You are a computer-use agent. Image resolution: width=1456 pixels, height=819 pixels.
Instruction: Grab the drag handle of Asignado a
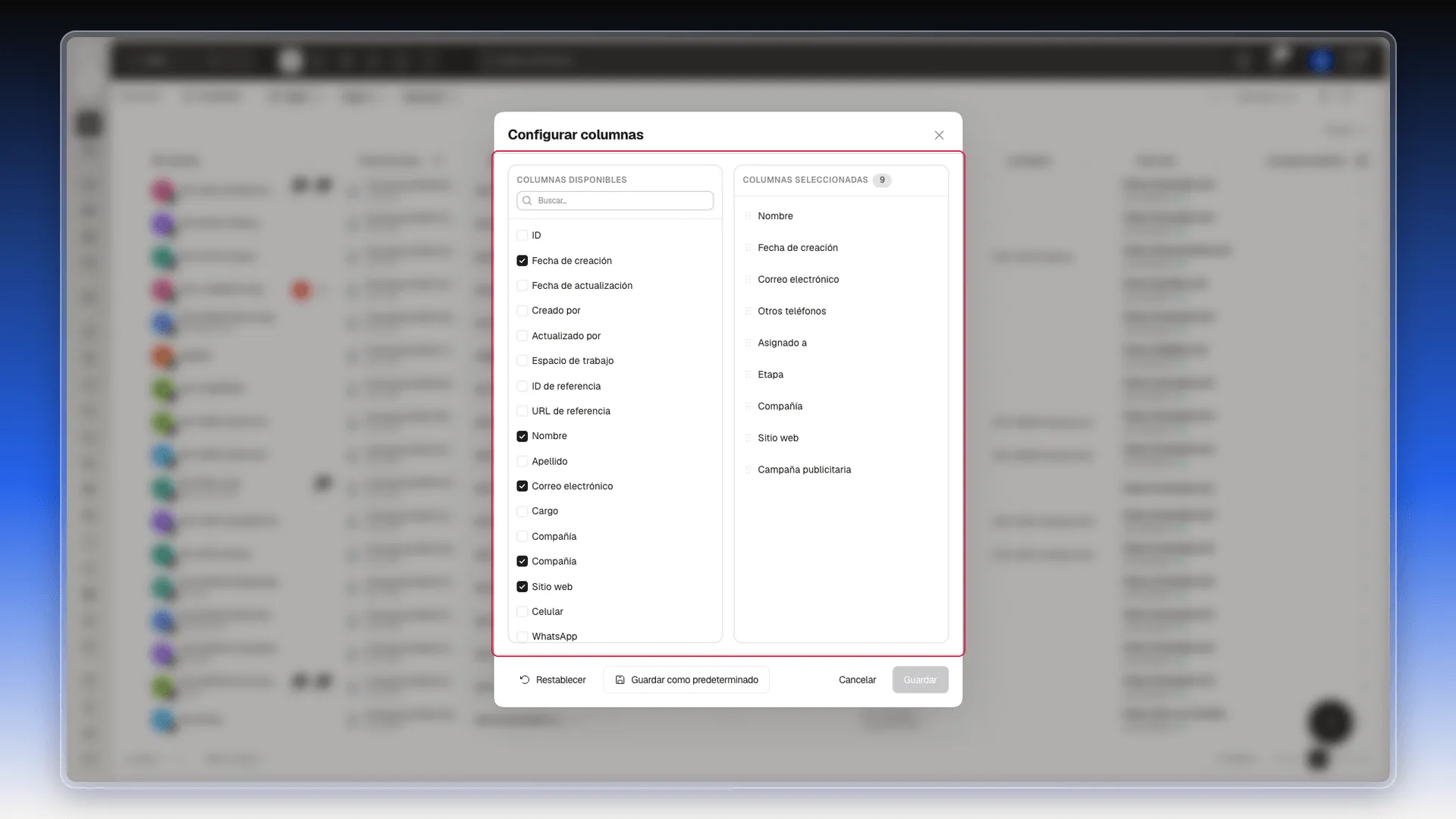pyautogui.click(x=748, y=343)
